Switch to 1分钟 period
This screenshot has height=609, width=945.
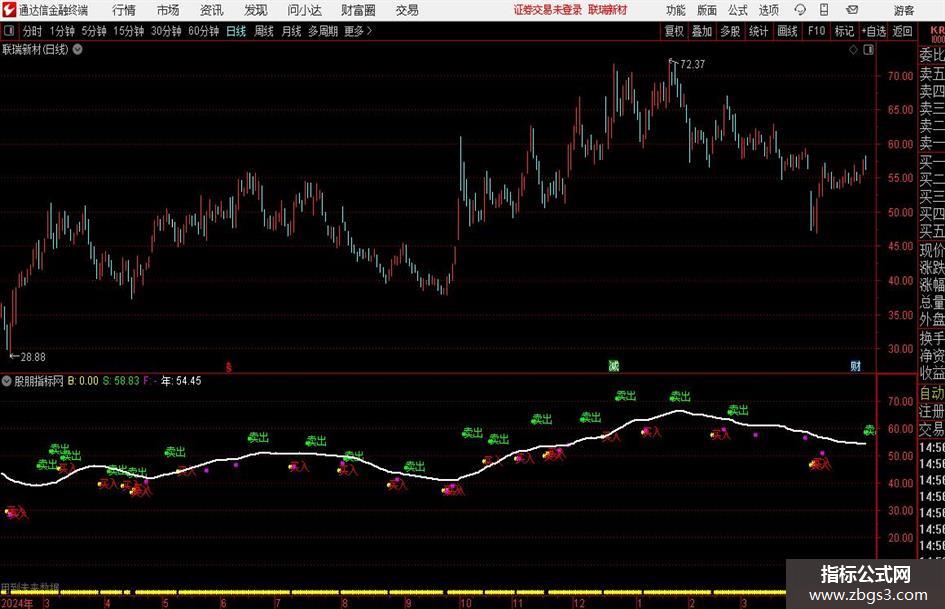click(x=62, y=31)
